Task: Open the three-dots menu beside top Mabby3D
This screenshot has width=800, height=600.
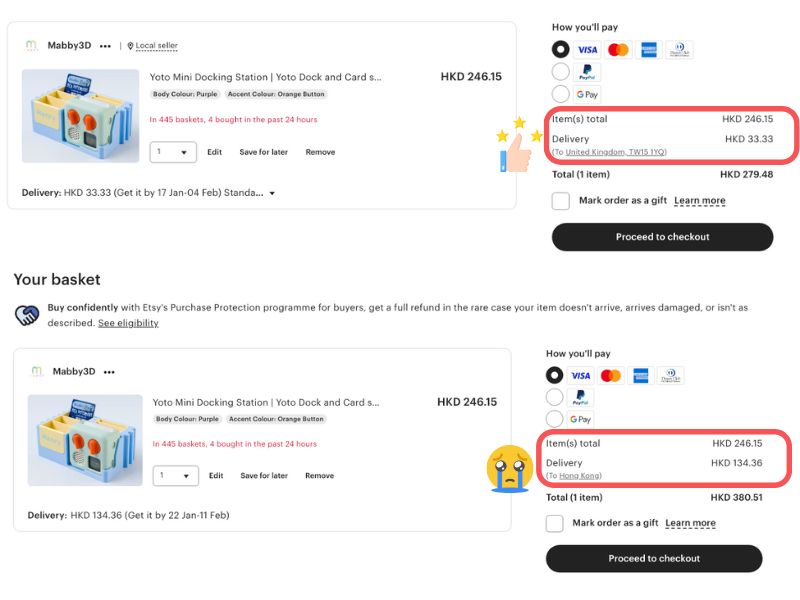Action: coord(105,46)
